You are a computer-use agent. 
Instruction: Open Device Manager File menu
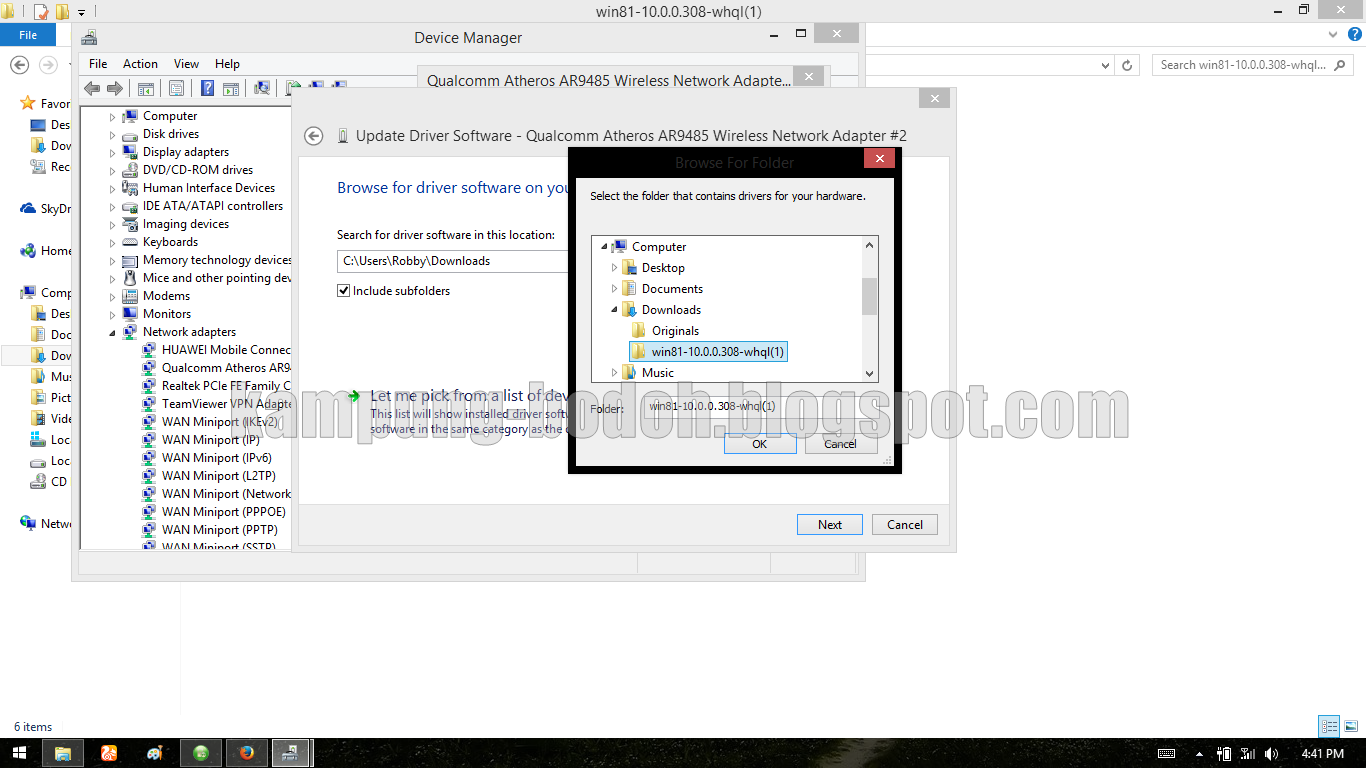98,63
